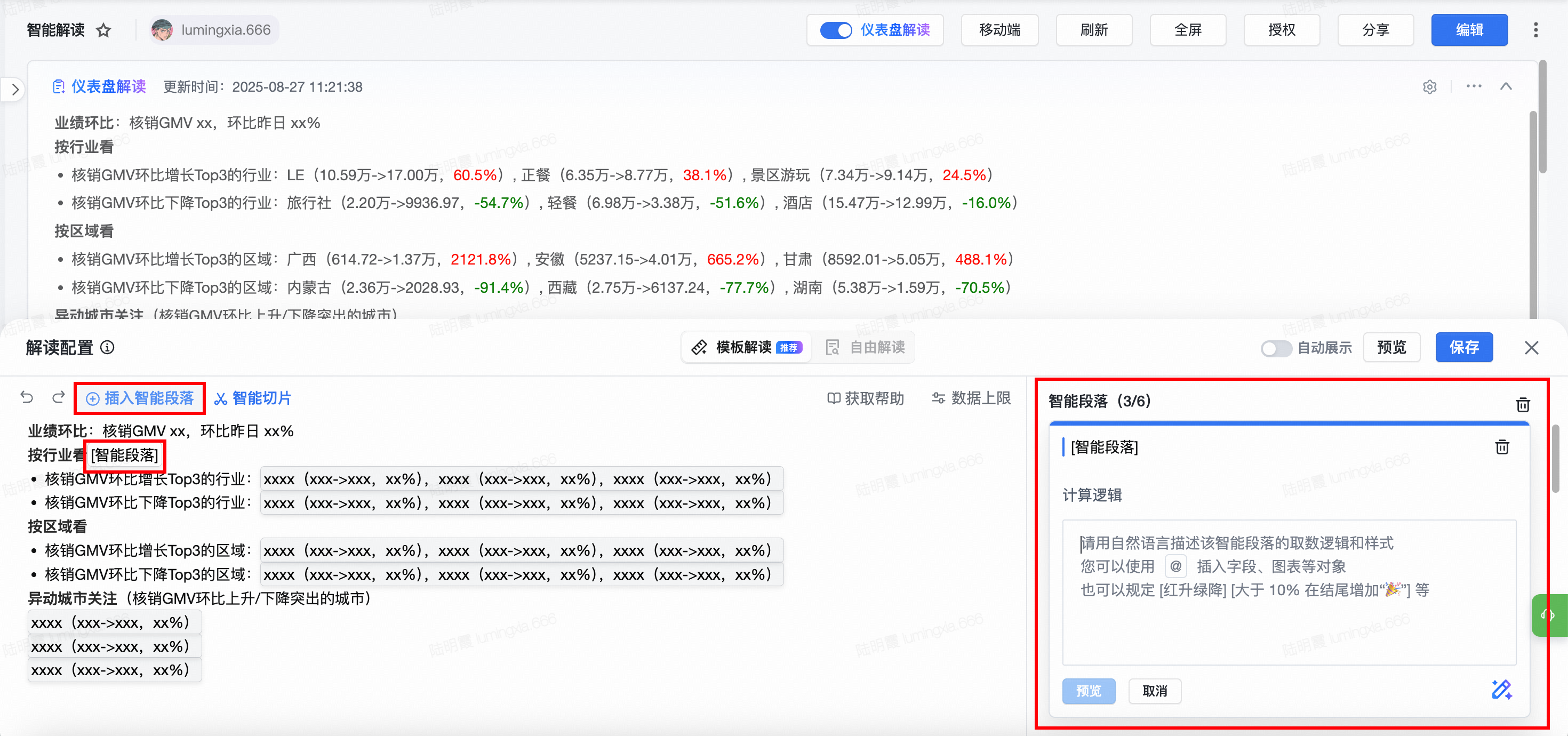1568x736 pixels.
Task: Click the AI magic pen icon in the 计算逻辑 card
Action: pos(1501,690)
